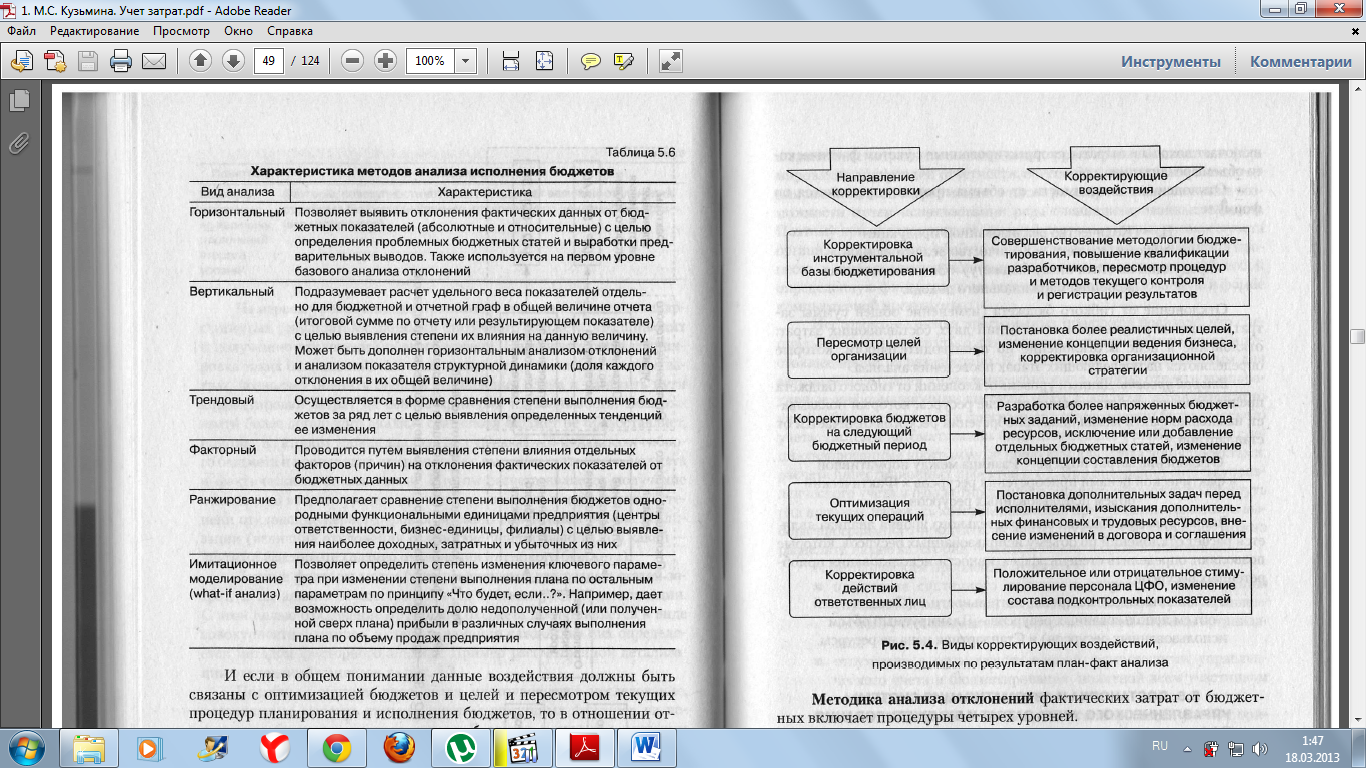Open the Редактирование menu
The image size is (1366, 768).
(x=94, y=31)
